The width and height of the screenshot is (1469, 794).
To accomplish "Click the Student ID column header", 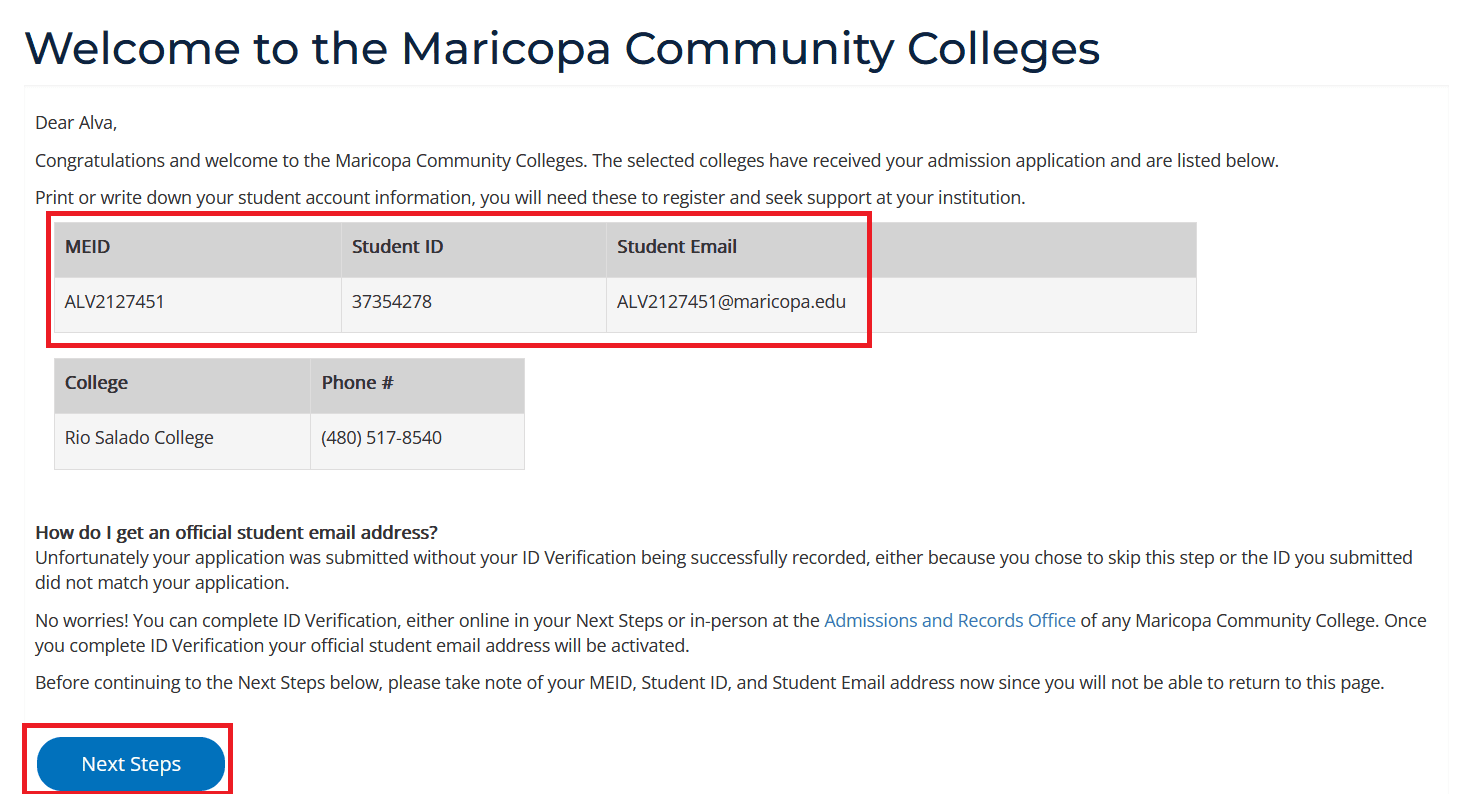I will [397, 247].
